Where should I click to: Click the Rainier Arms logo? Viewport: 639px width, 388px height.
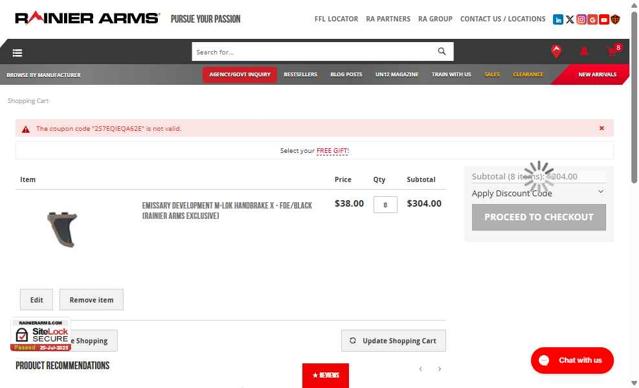point(87,18)
